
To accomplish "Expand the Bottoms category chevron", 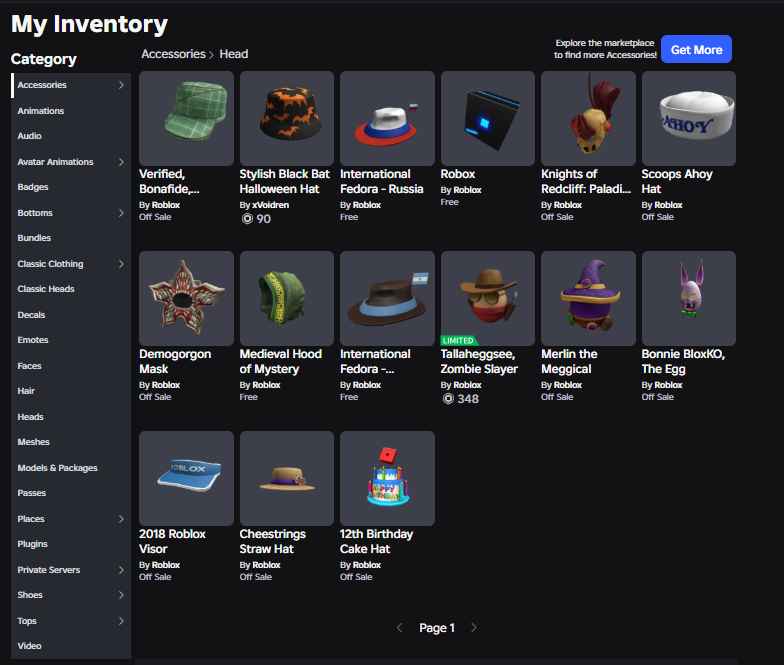I will pos(121,213).
